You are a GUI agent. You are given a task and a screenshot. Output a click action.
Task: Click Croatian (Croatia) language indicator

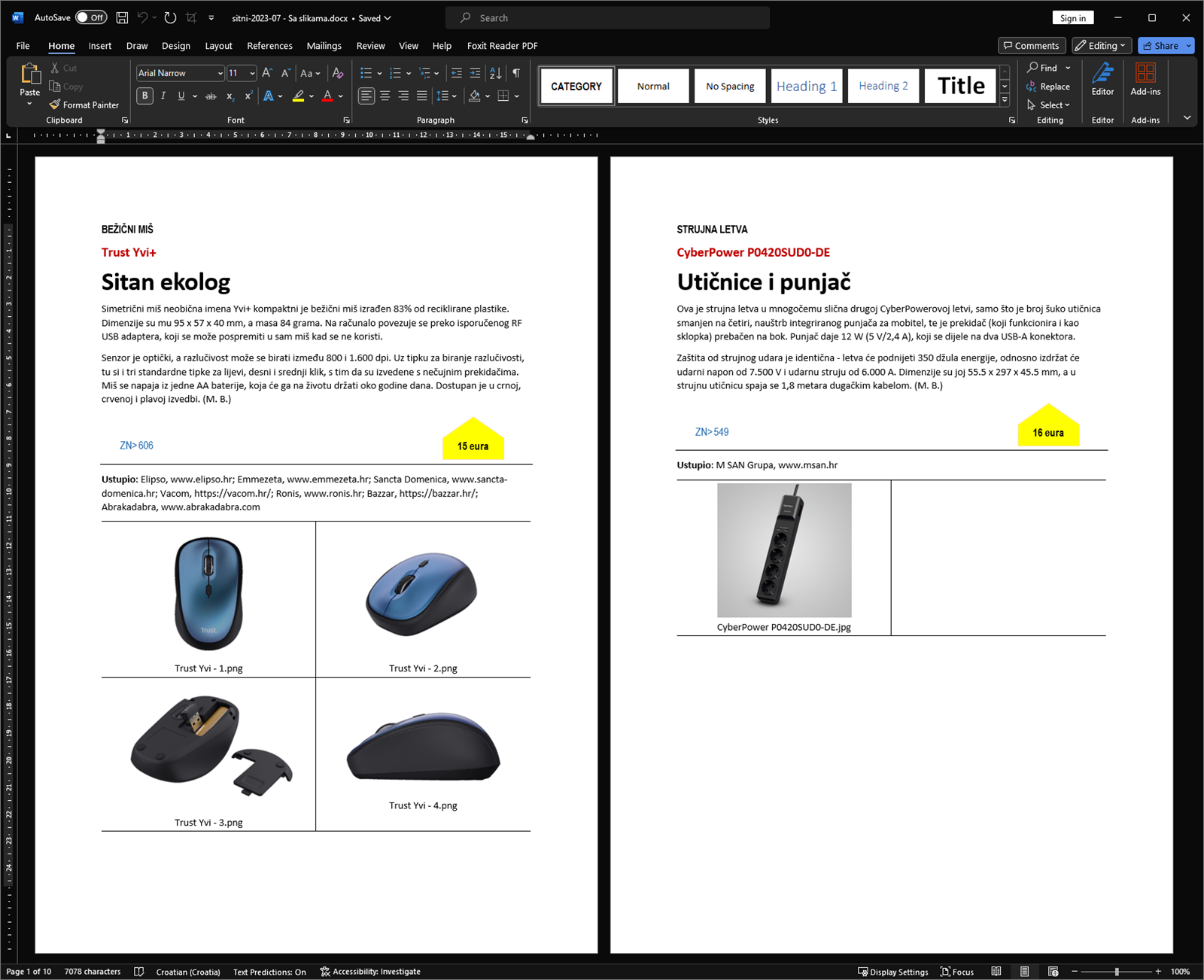(x=188, y=972)
